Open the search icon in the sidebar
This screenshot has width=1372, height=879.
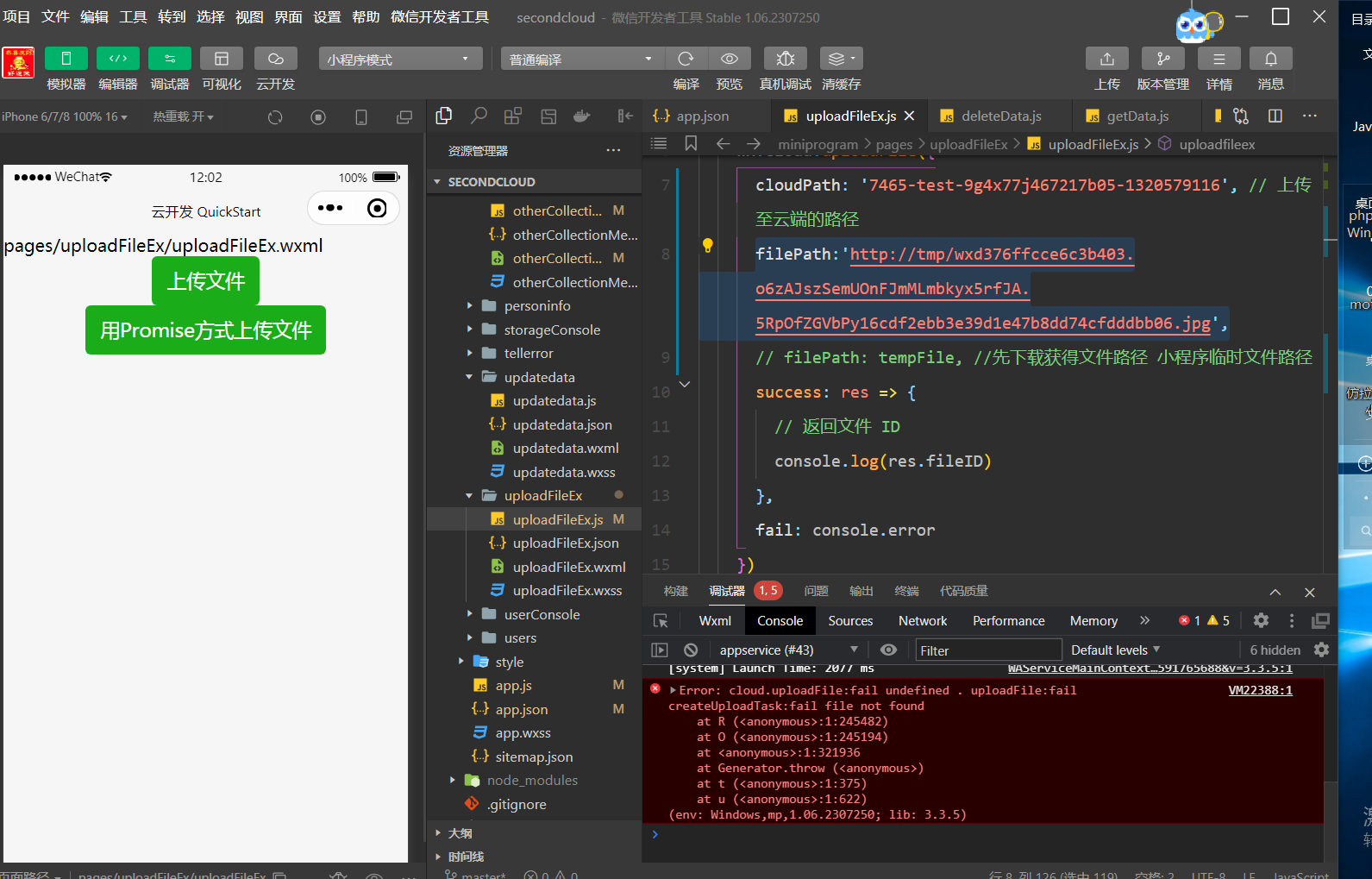tap(479, 116)
